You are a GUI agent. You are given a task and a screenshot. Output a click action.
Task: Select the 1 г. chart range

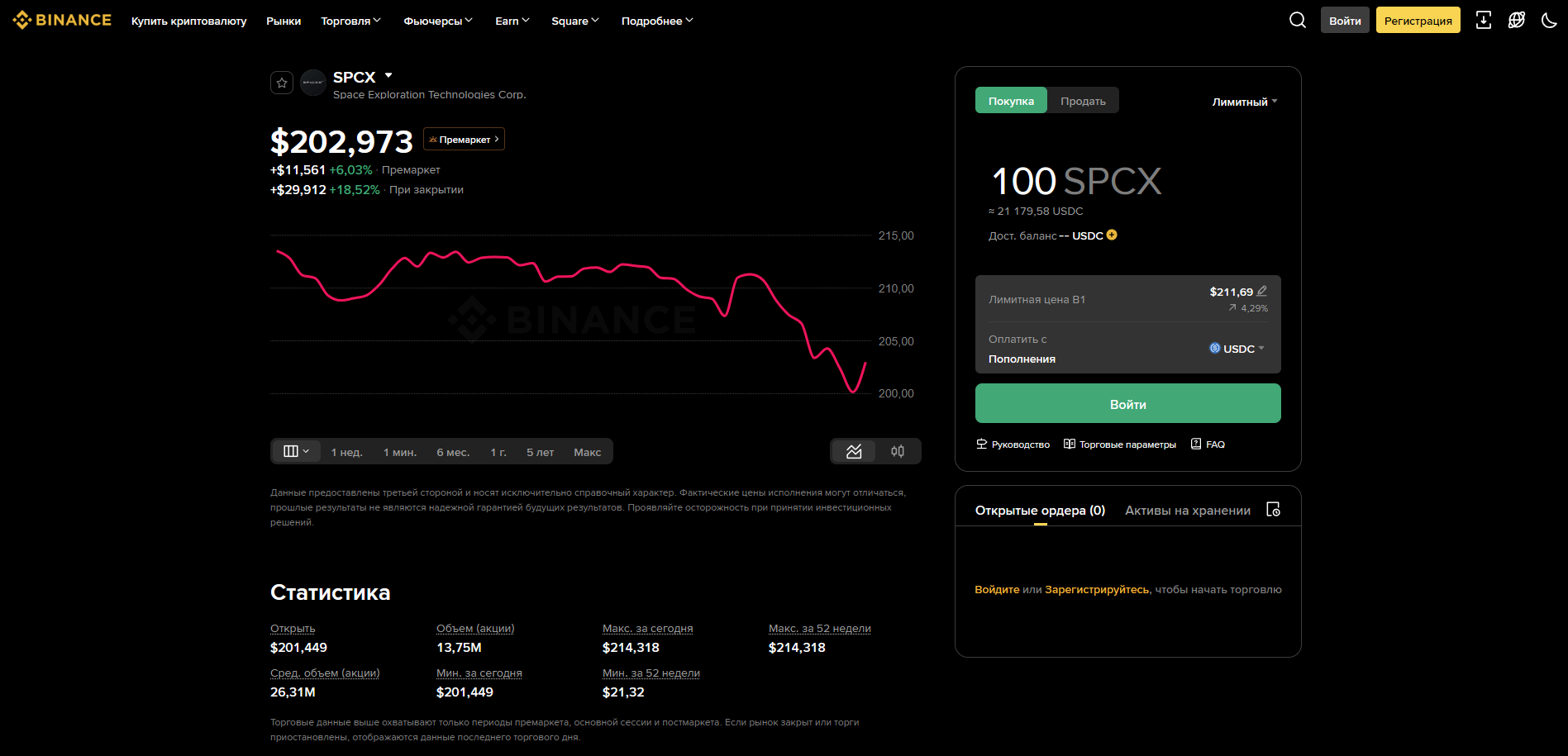point(498,452)
